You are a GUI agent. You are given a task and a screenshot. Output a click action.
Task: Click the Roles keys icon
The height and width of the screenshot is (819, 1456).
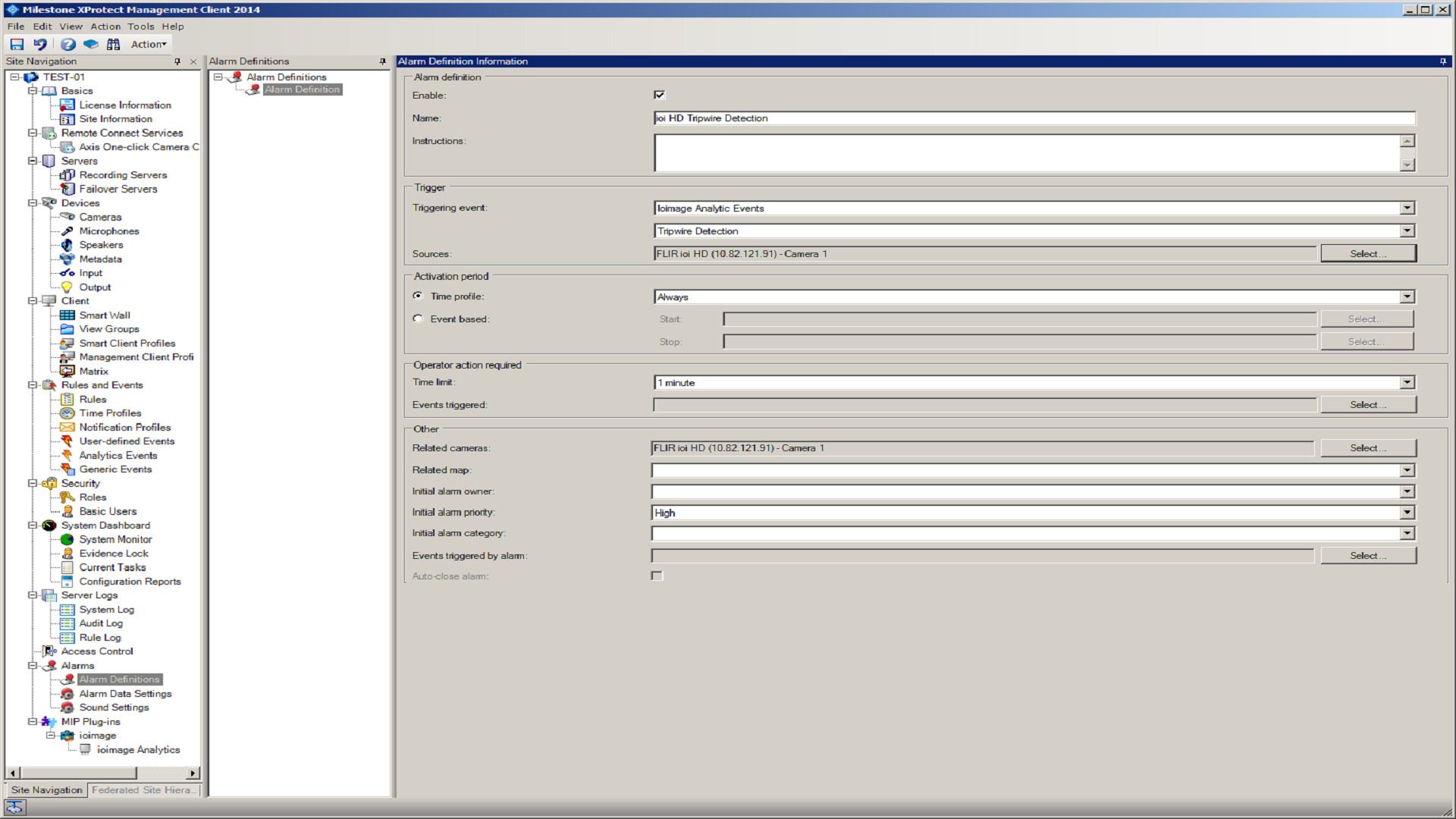coord(67,497)
